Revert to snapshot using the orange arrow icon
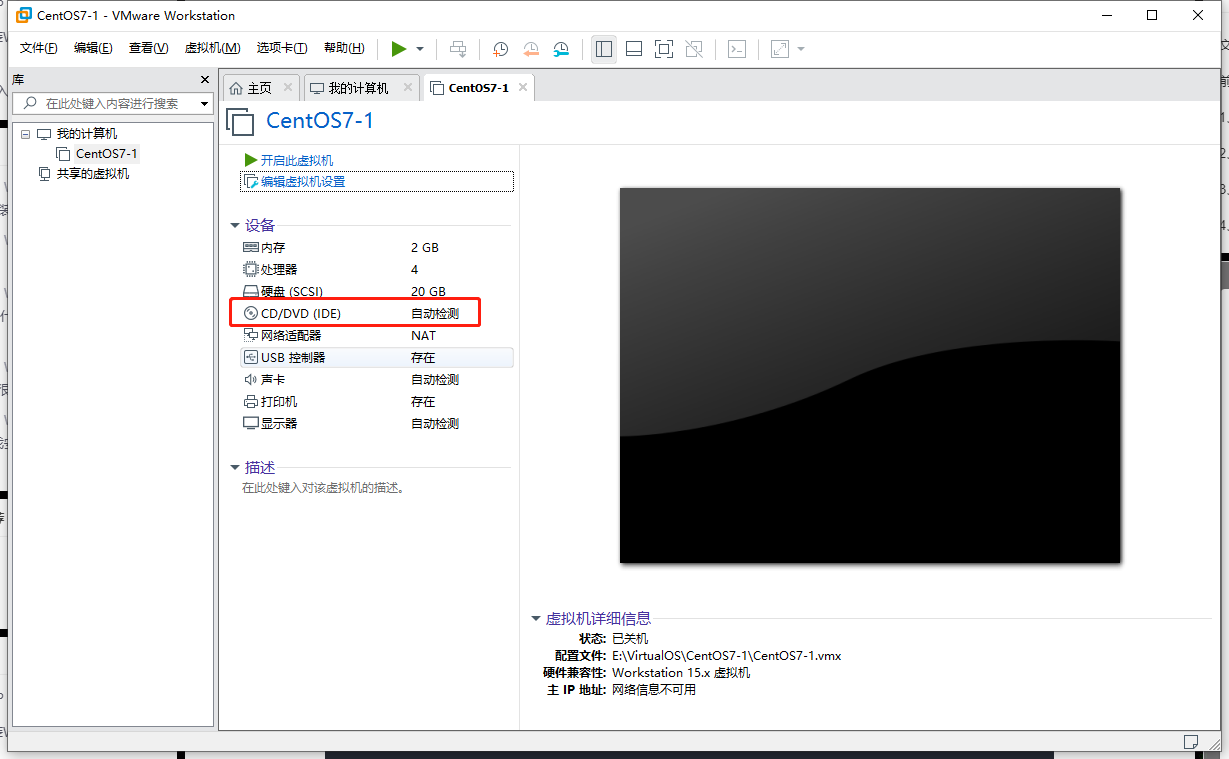The width and height of the screenshot is (1229, 759). (x=531, y=48)
